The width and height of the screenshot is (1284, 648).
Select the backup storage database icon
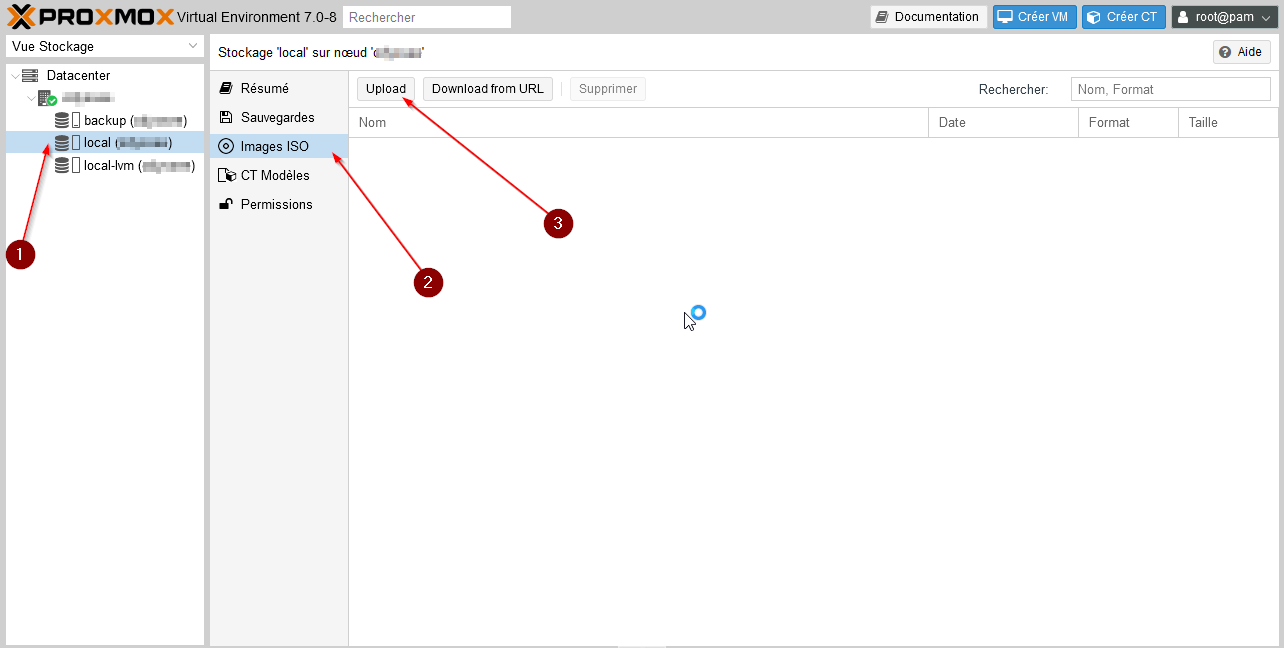click(x=62, y=121)
